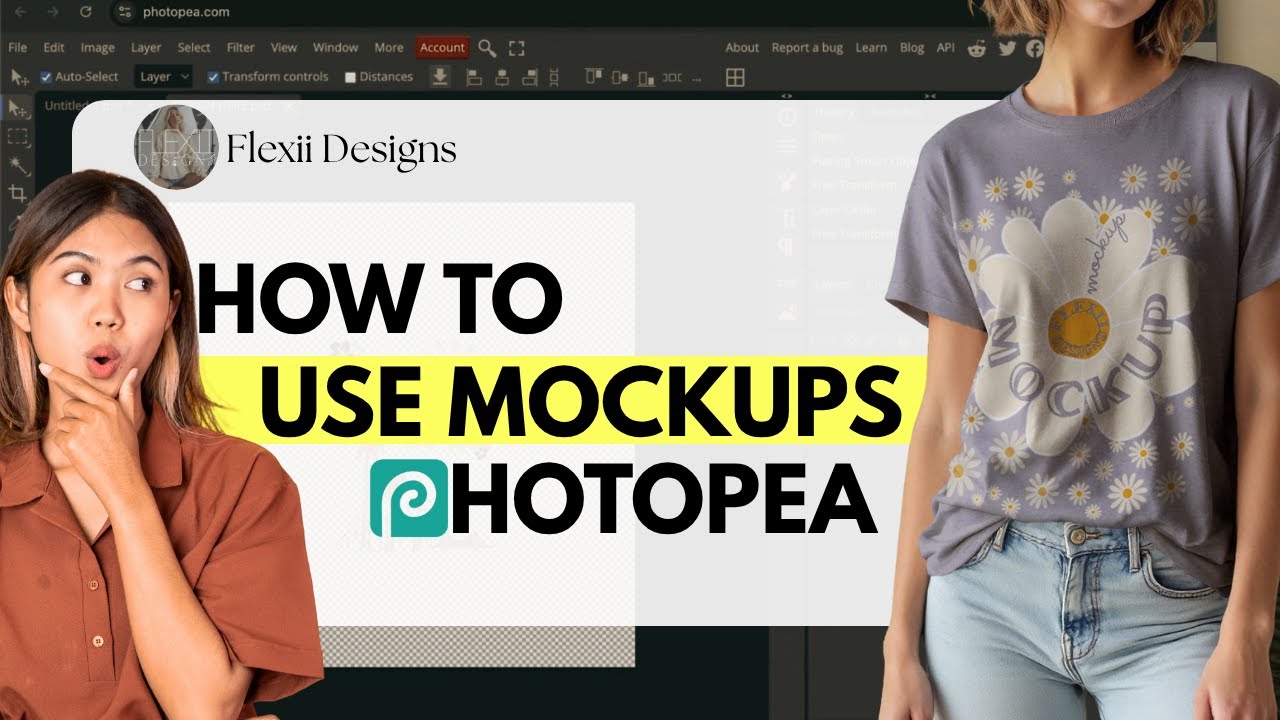This screenshot has width=1280, height=720.
Task: View site information icon beside URL
Action: click(124, 12)
